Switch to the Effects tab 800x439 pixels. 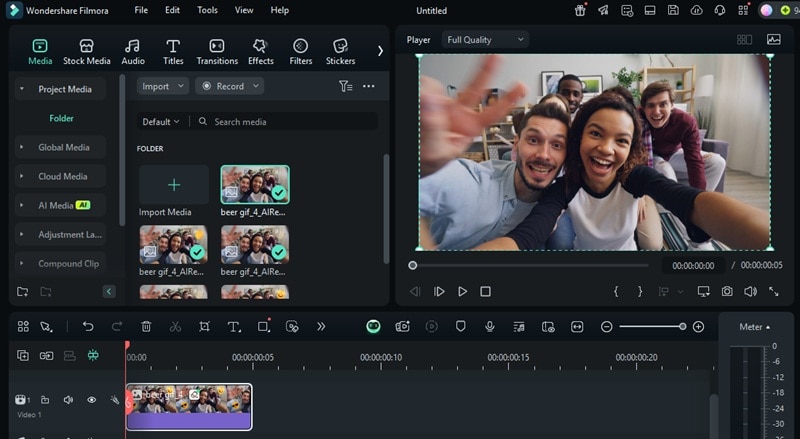click(x=261, y=52)
